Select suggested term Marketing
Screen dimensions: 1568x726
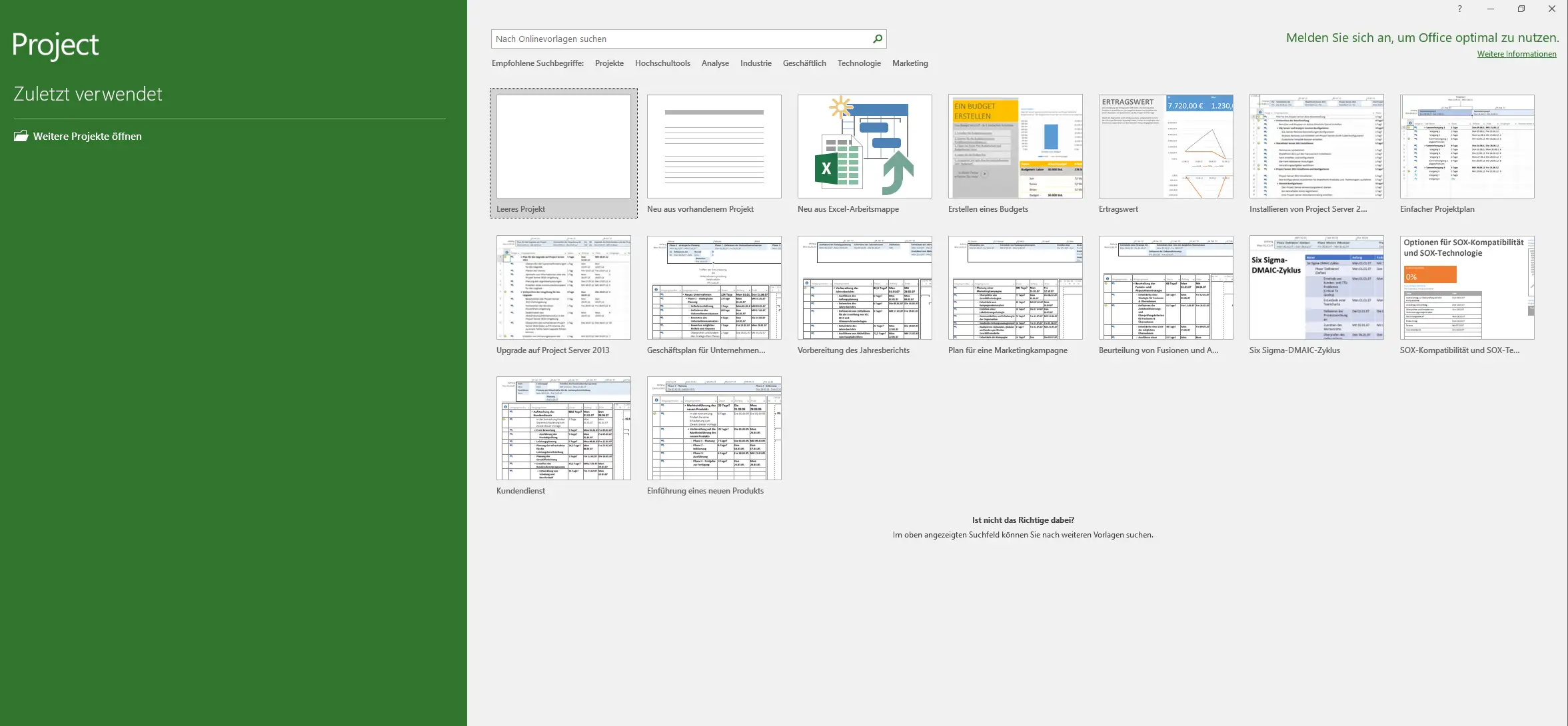point(910,63)
